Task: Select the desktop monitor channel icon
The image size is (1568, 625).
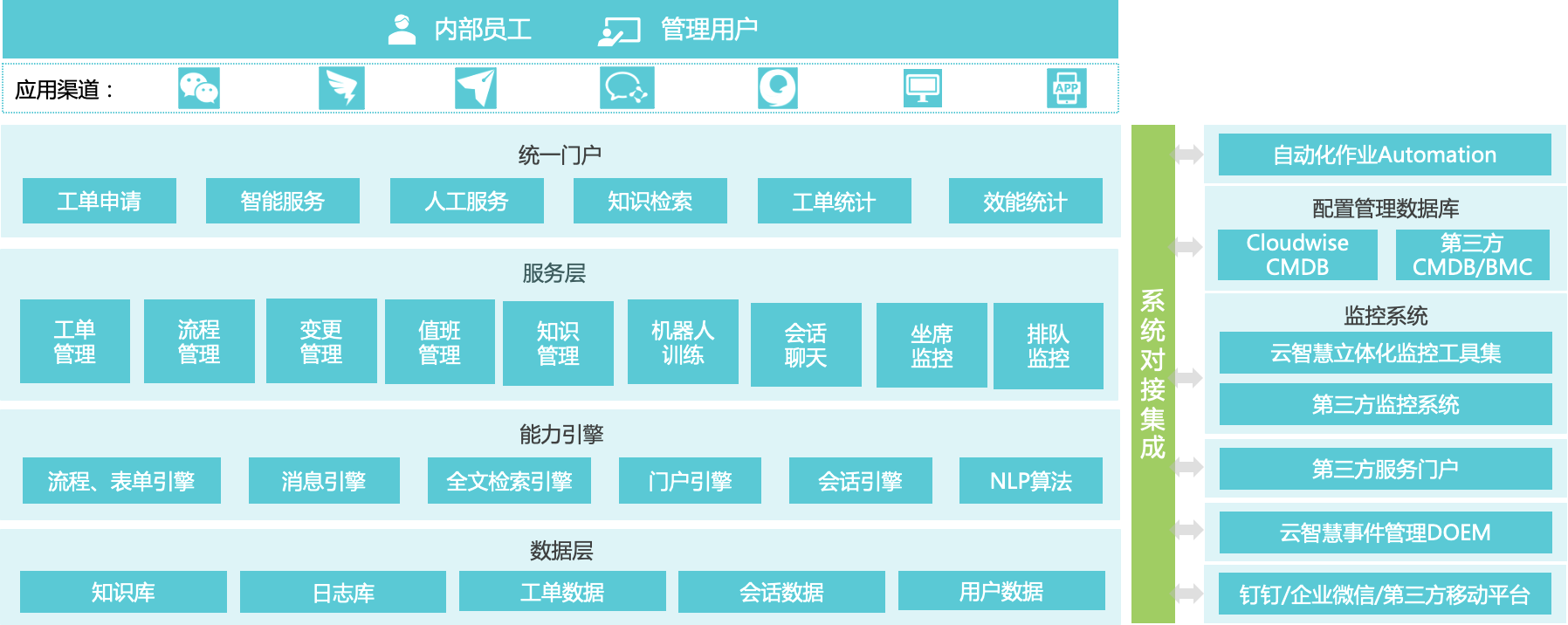Action: (922, 88)
